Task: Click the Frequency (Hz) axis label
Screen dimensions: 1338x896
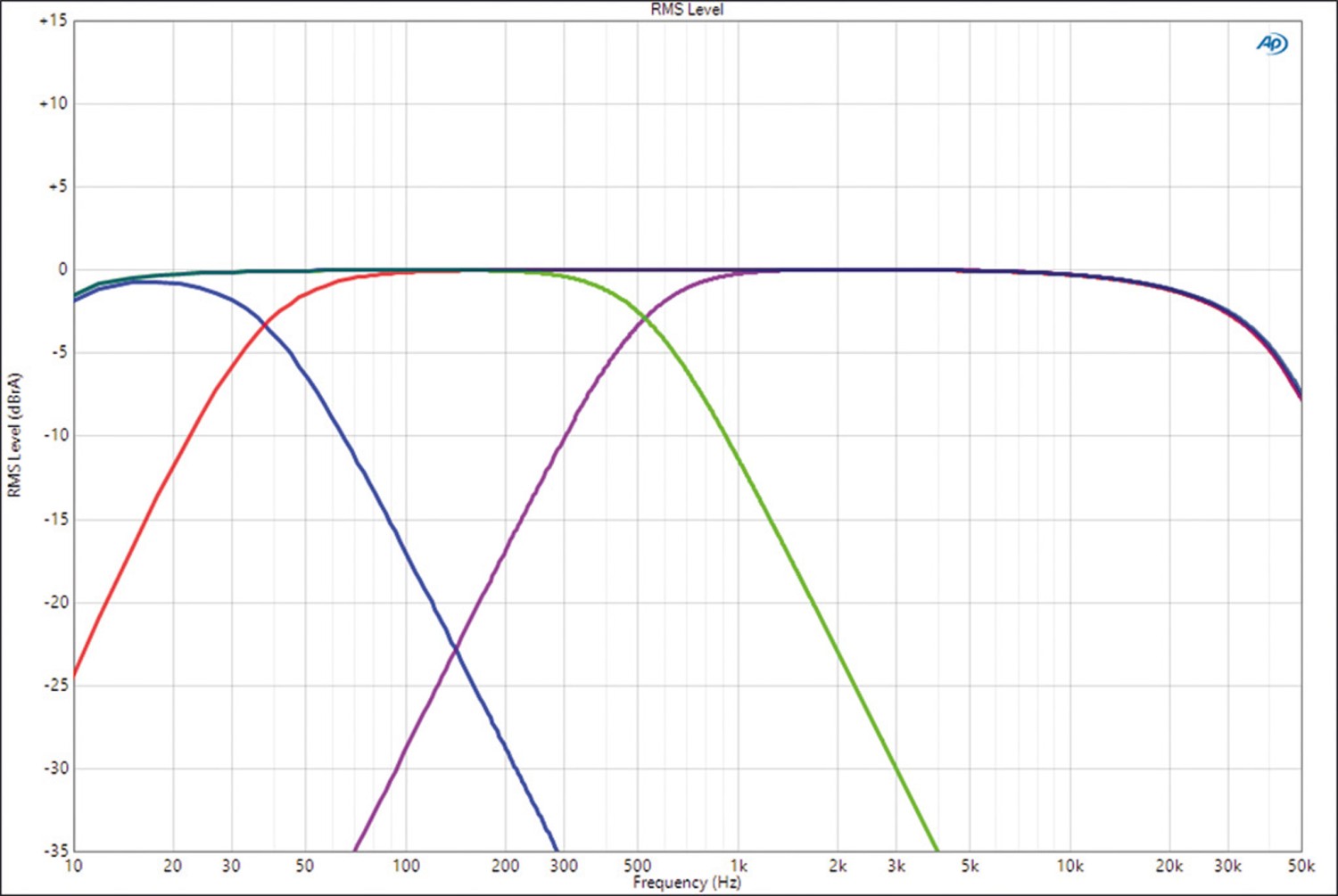Action: pyautogui.click(x=687, y=883)
